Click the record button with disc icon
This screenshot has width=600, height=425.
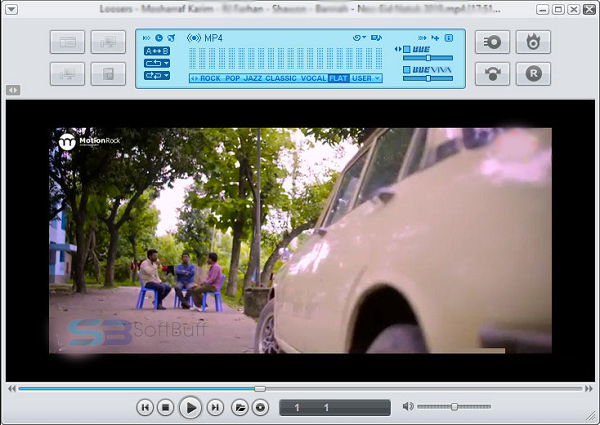492,42
